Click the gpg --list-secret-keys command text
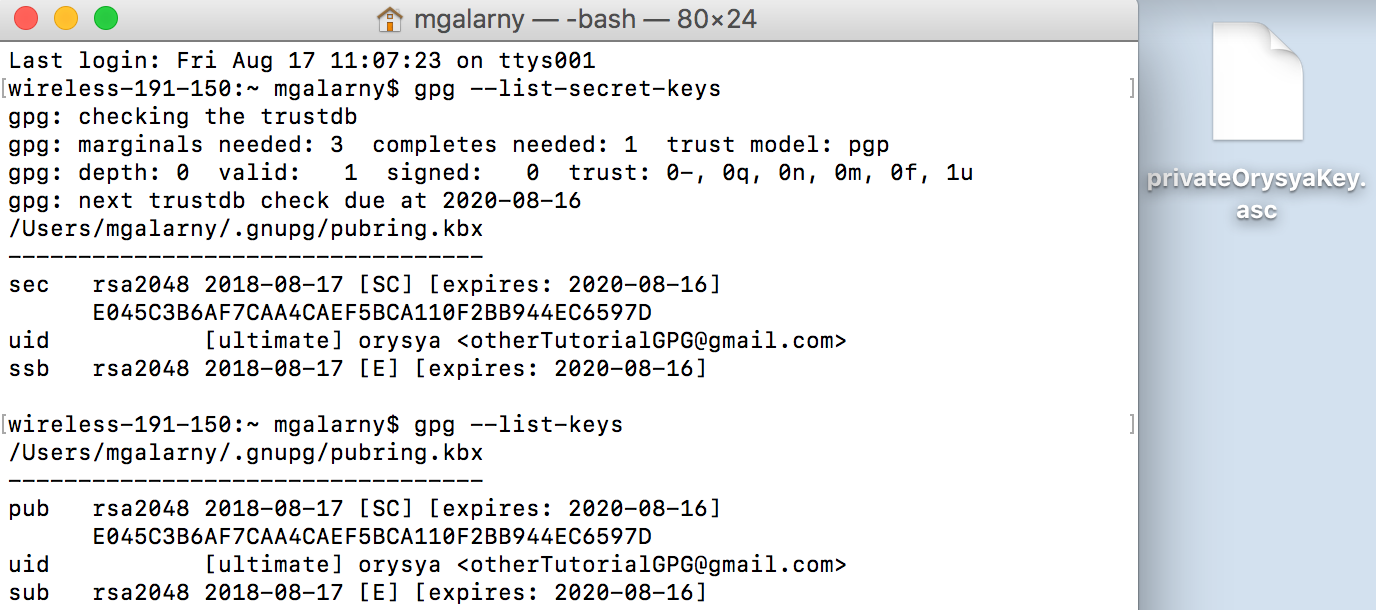Viewport: 1376px width, 610px height. click(x=567, y=89)
